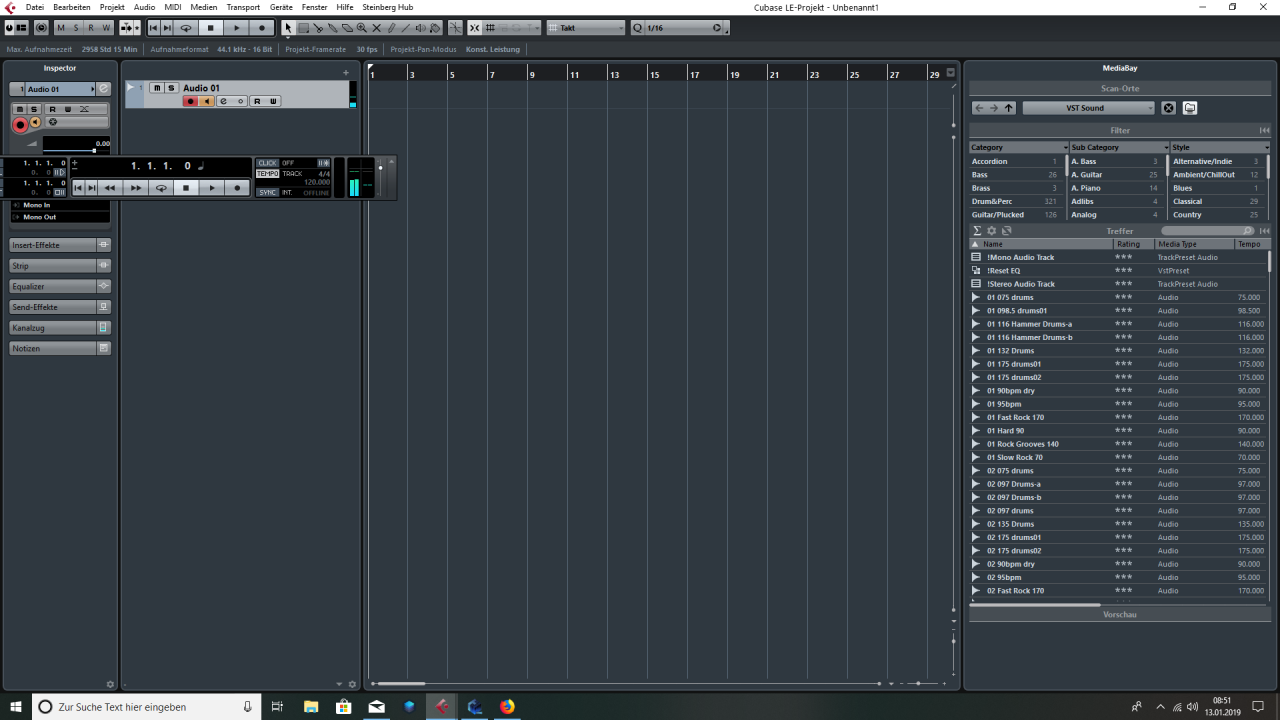Click MediaBay remove location X icon
This screenshot has height=720, width=1280.
click(x=1168, y=108)
